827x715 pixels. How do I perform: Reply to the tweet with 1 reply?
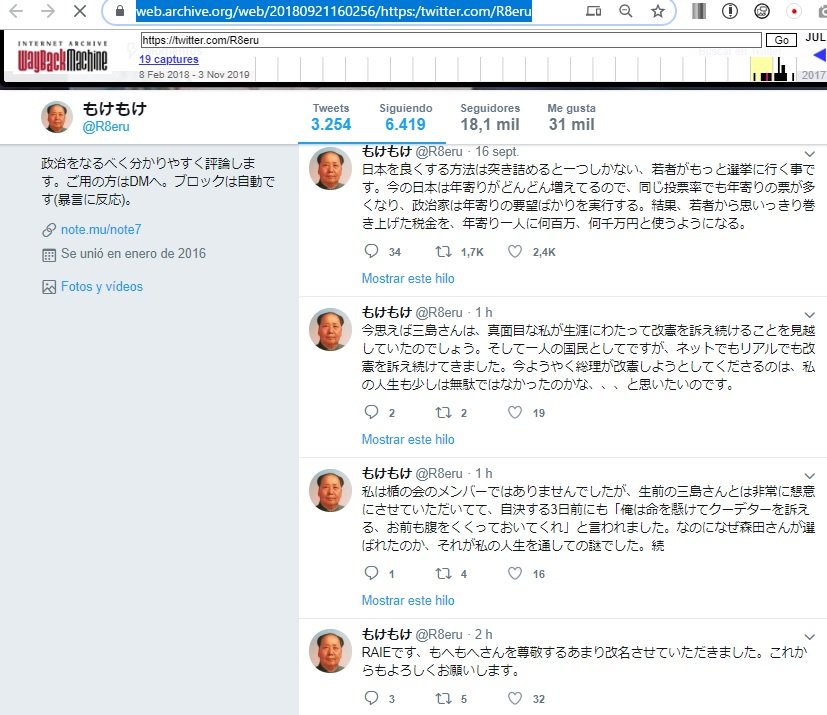point(371,573)
